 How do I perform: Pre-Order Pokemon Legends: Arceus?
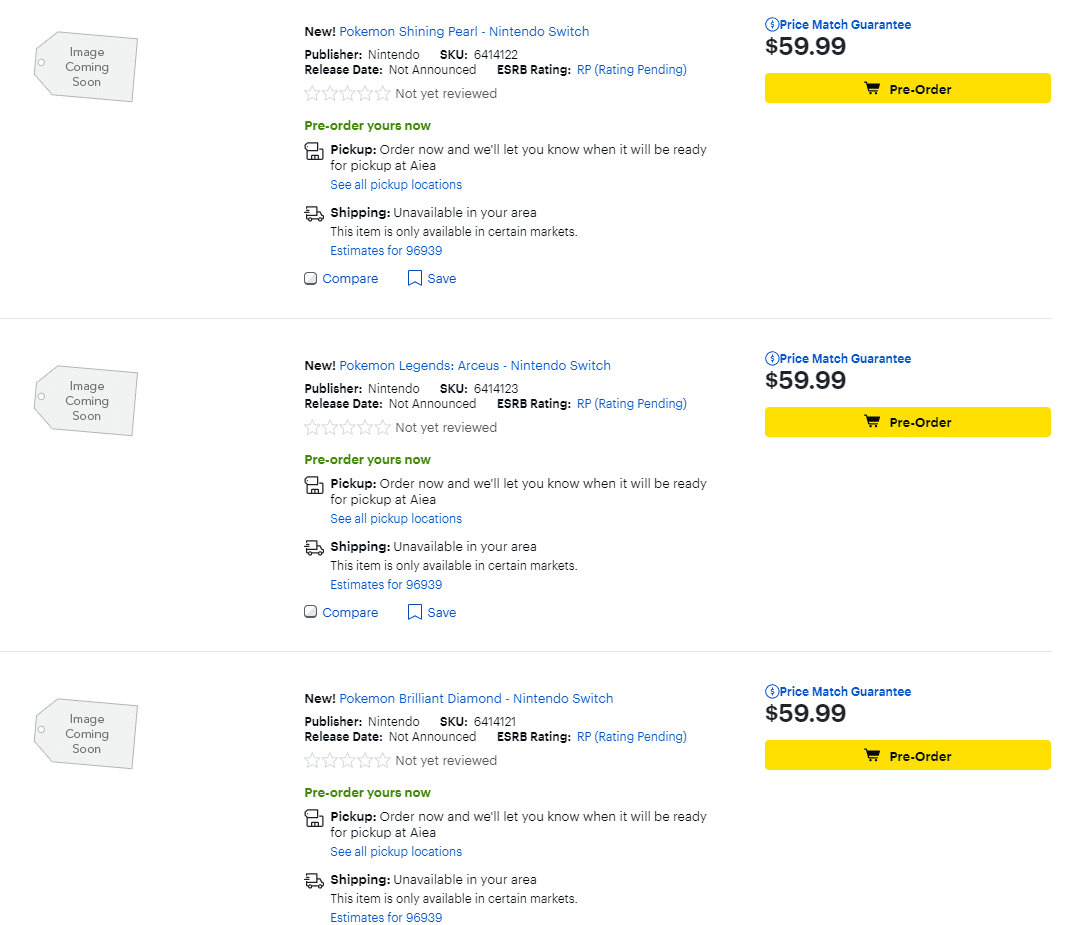tap(907, 423)
